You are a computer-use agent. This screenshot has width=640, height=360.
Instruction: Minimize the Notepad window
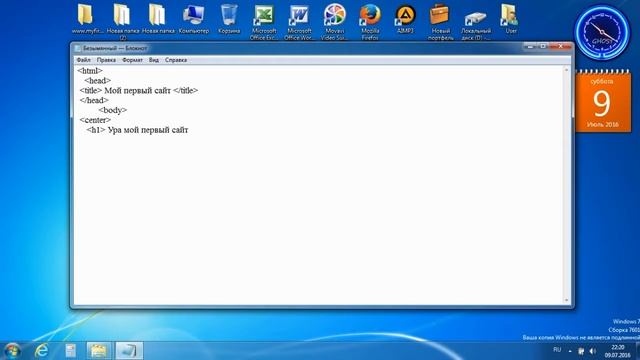[x=530, y=47]
